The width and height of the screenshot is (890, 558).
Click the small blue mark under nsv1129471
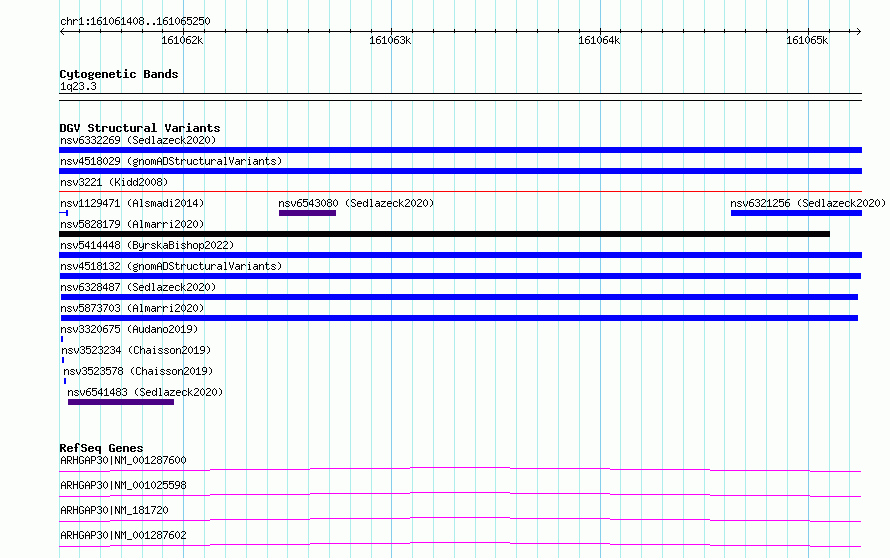(x=64, y=213)
